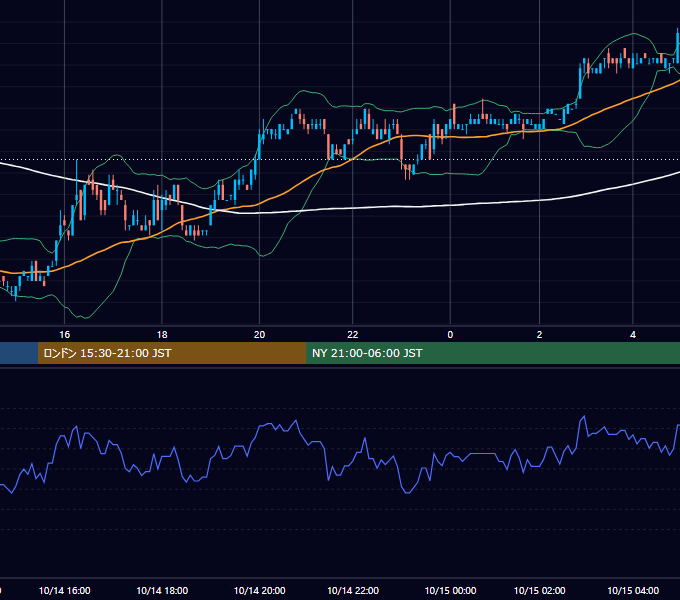Click the London session bar 15:30-21:00 JST

click(x=172, y=353)
